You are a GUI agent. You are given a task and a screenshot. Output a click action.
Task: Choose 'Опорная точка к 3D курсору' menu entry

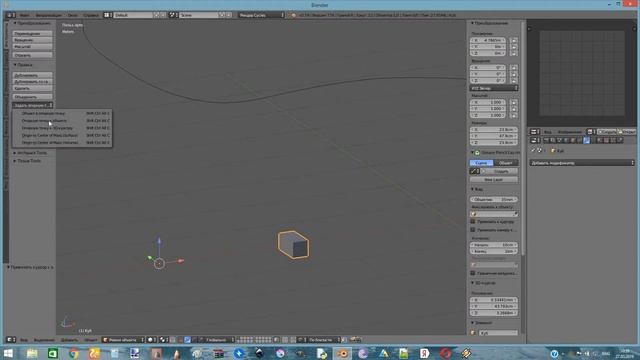(62, 128)
